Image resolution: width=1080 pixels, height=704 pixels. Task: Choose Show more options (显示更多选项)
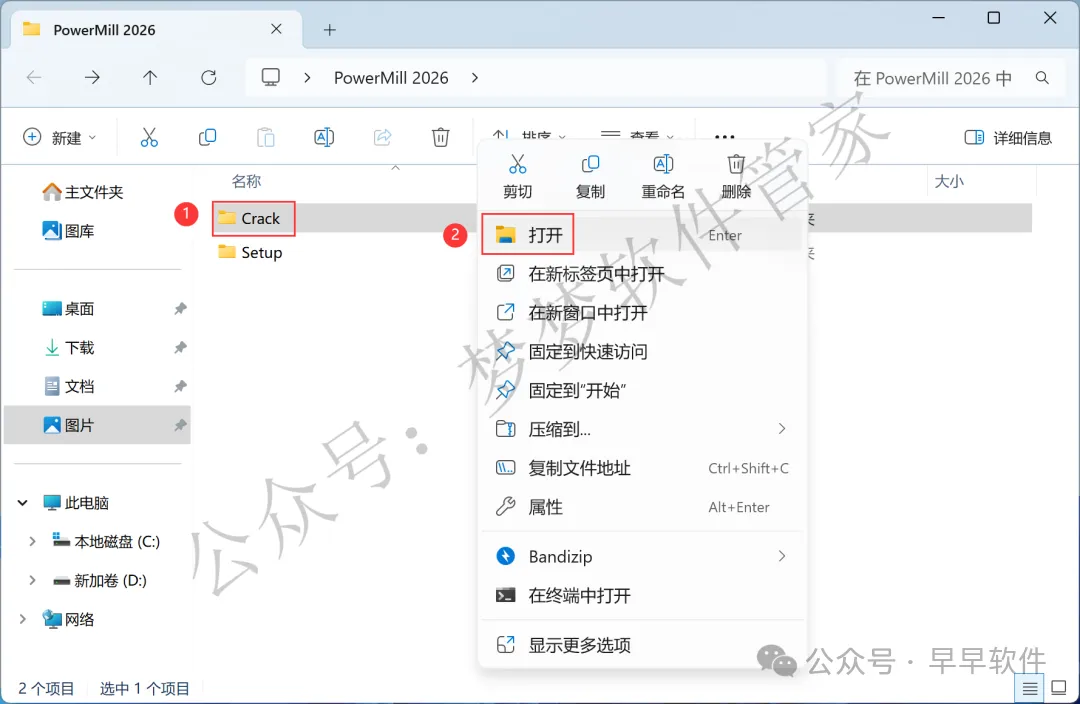641,645
